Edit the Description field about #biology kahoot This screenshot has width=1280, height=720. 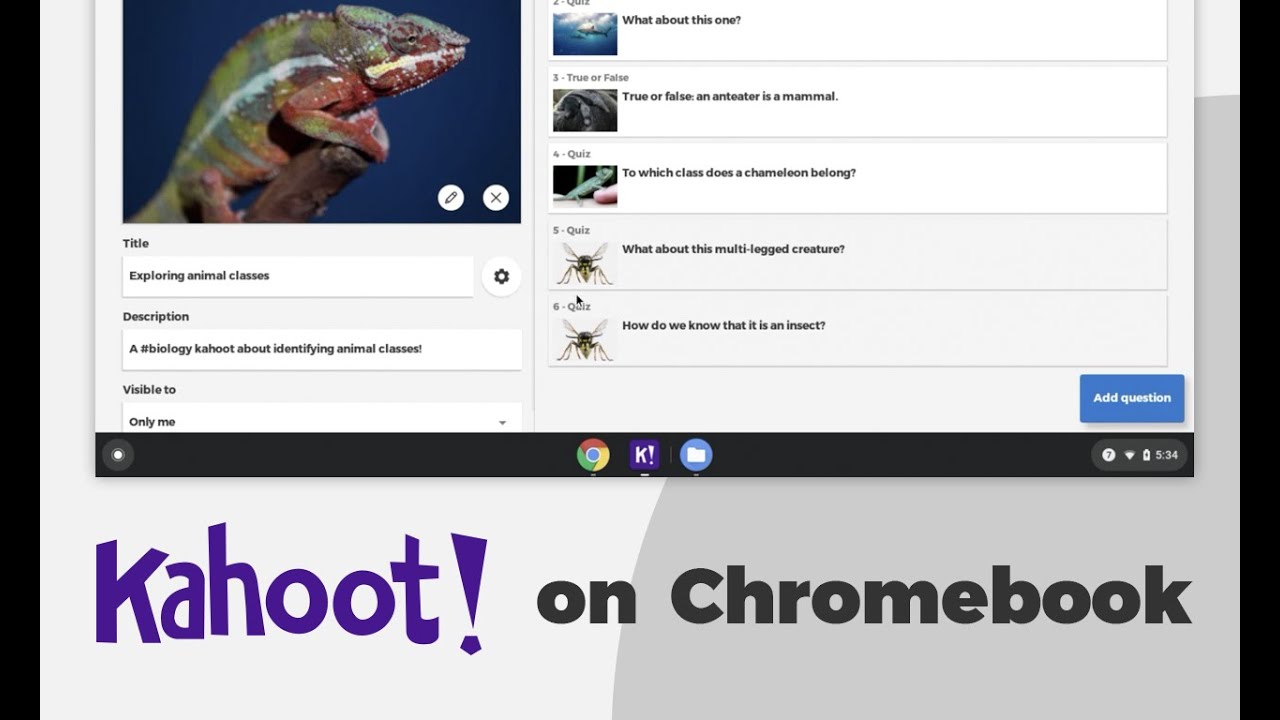pyautogui.click(x=322, y=349)
